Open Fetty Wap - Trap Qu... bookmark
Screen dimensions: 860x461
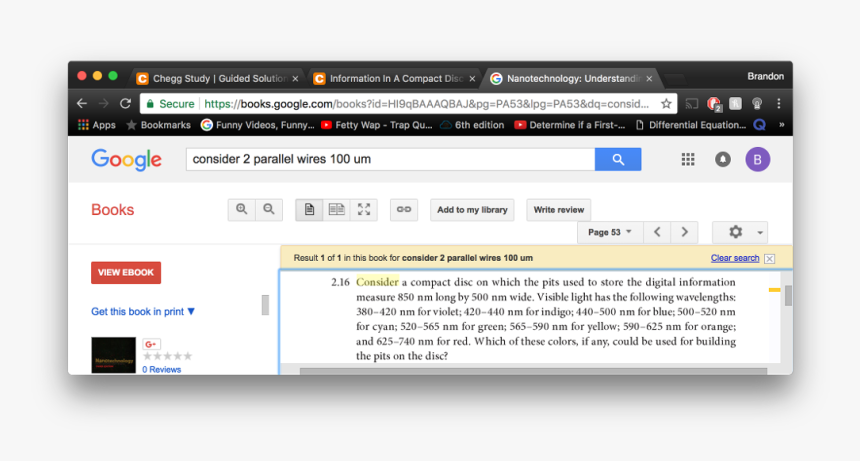coord(377,125)
